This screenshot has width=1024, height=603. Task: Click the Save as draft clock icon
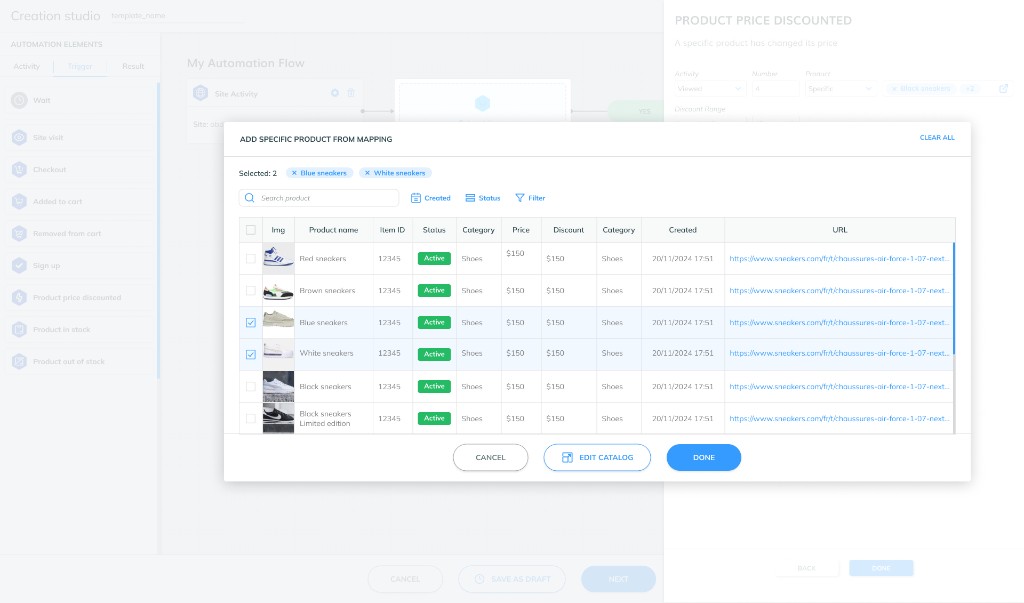click(479, 579)
